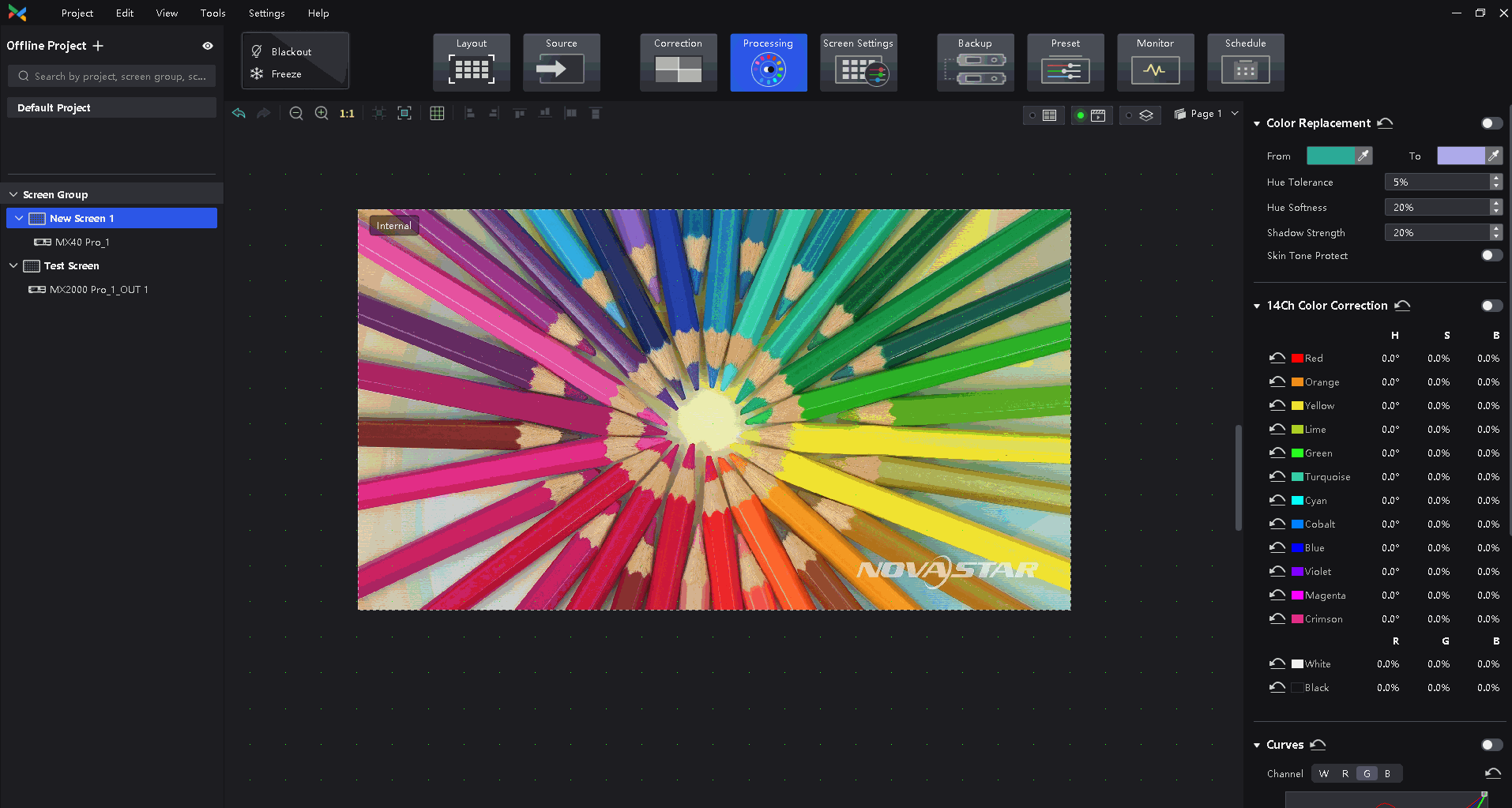Pick the To color with eyedropper
This screenshot has height=808, width=1512.
tap(1493, 156)
